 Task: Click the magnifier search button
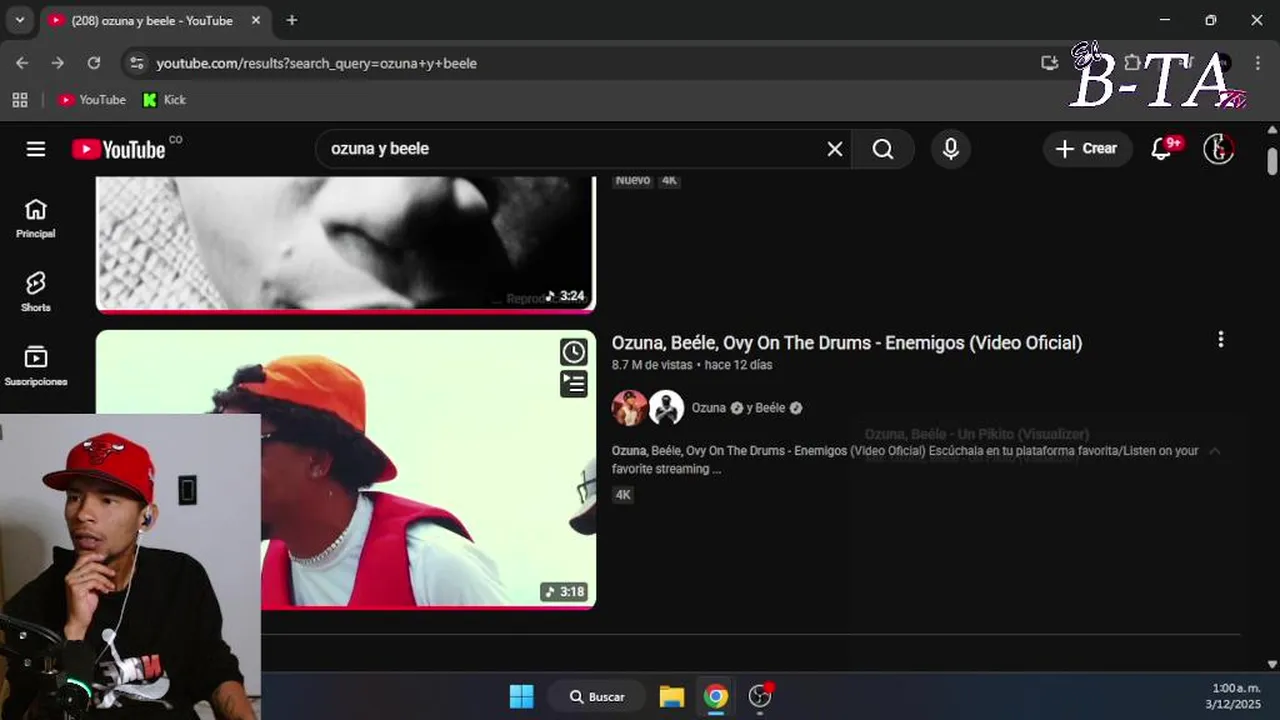click(883, 149)
